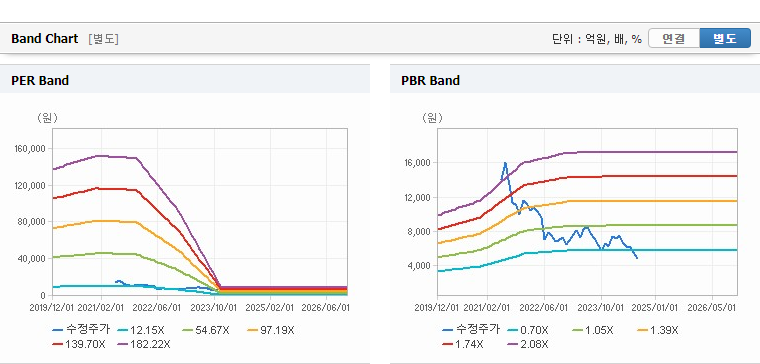Screen dimensions: 760x364
Task: Toggle 0.70X series in PBR legend
Action: [528, 331]
